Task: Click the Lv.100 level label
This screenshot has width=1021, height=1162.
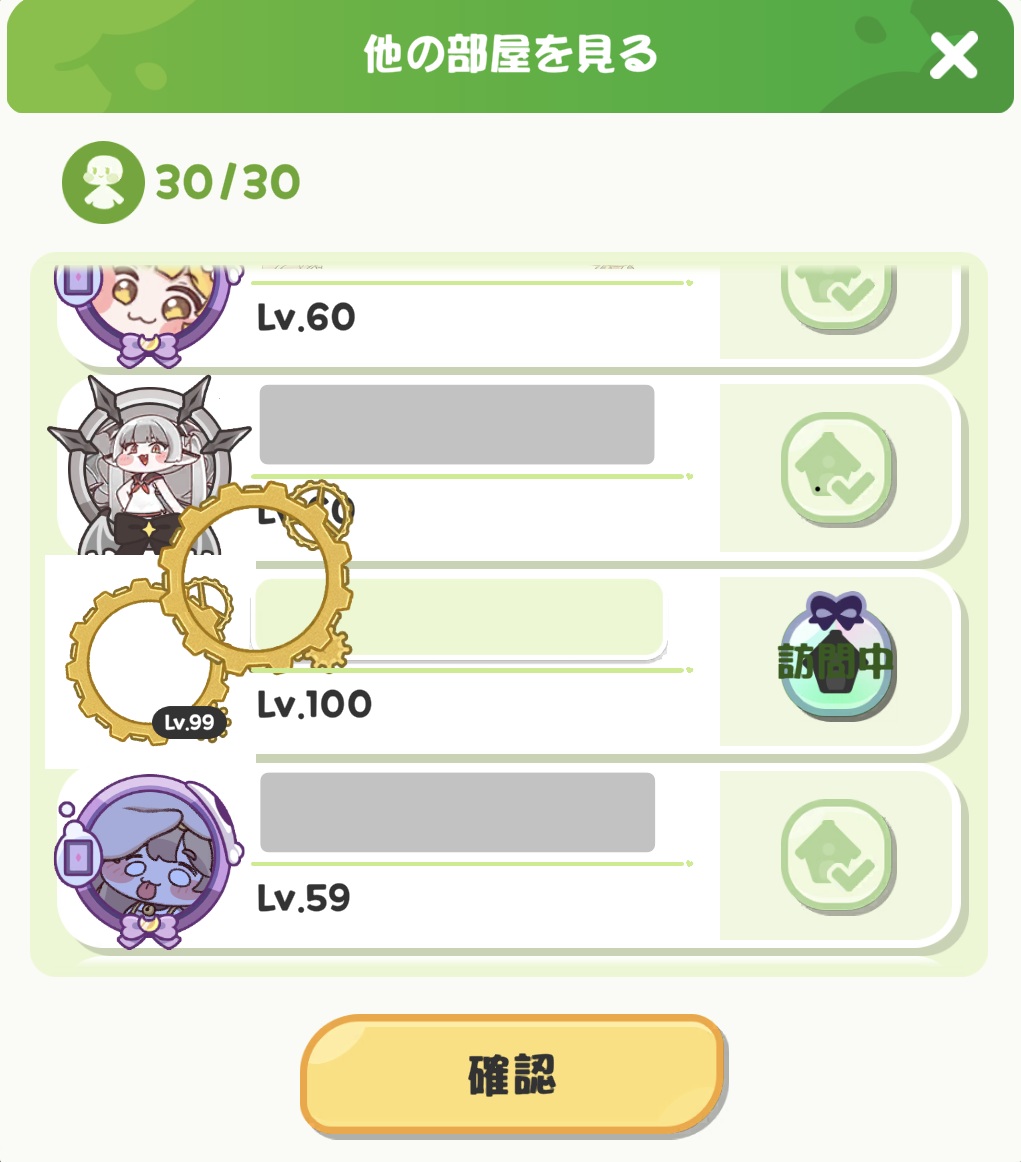Action: coord(314,704)
